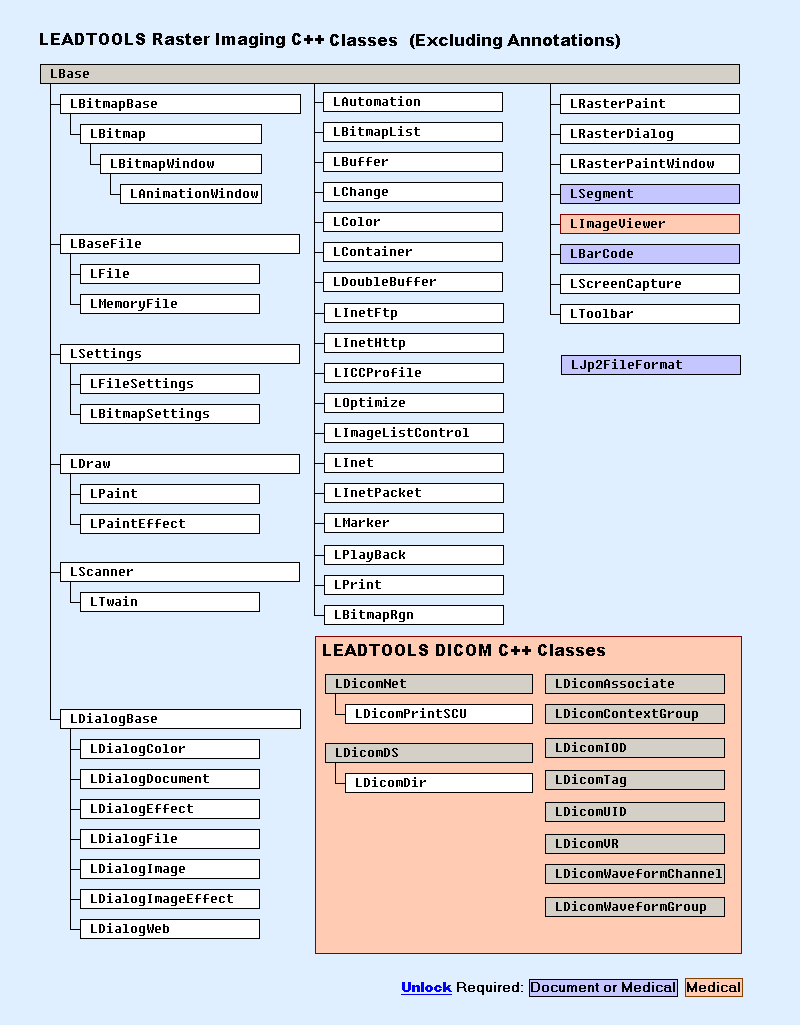Click the LBitmapBase class box
The image size is (800, 1025).
pyautogui.click(x=180, y=104)
